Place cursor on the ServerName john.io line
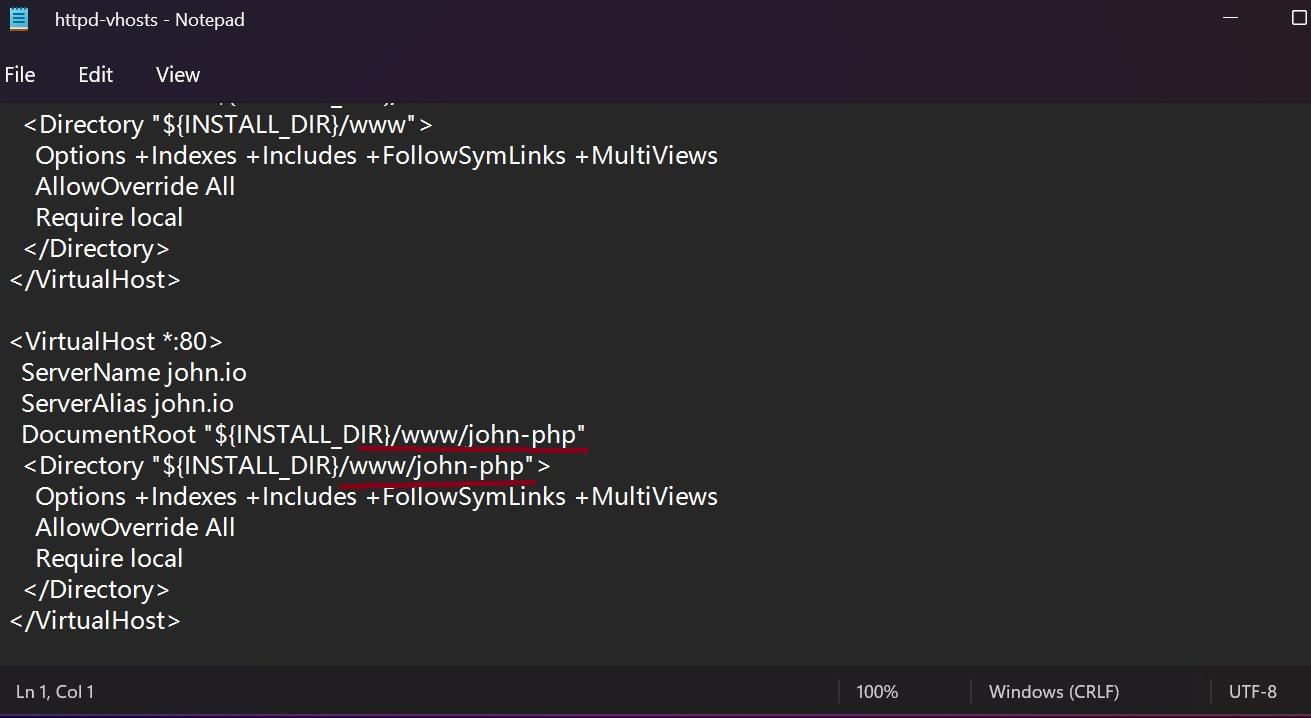Viewport: 1311px width, 718px height. [134, 372]
